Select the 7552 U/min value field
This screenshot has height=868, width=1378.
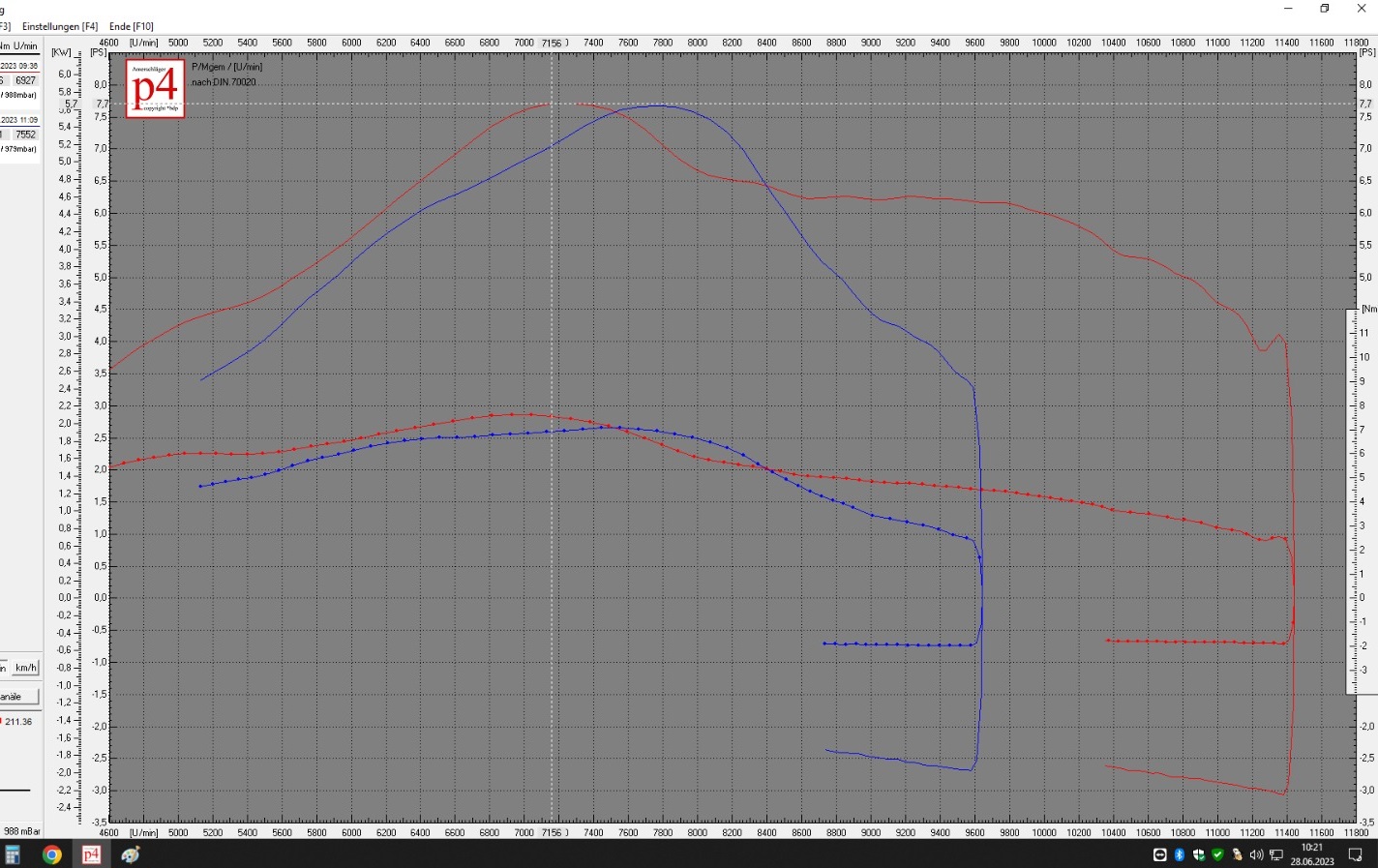[x=25, y=135]
